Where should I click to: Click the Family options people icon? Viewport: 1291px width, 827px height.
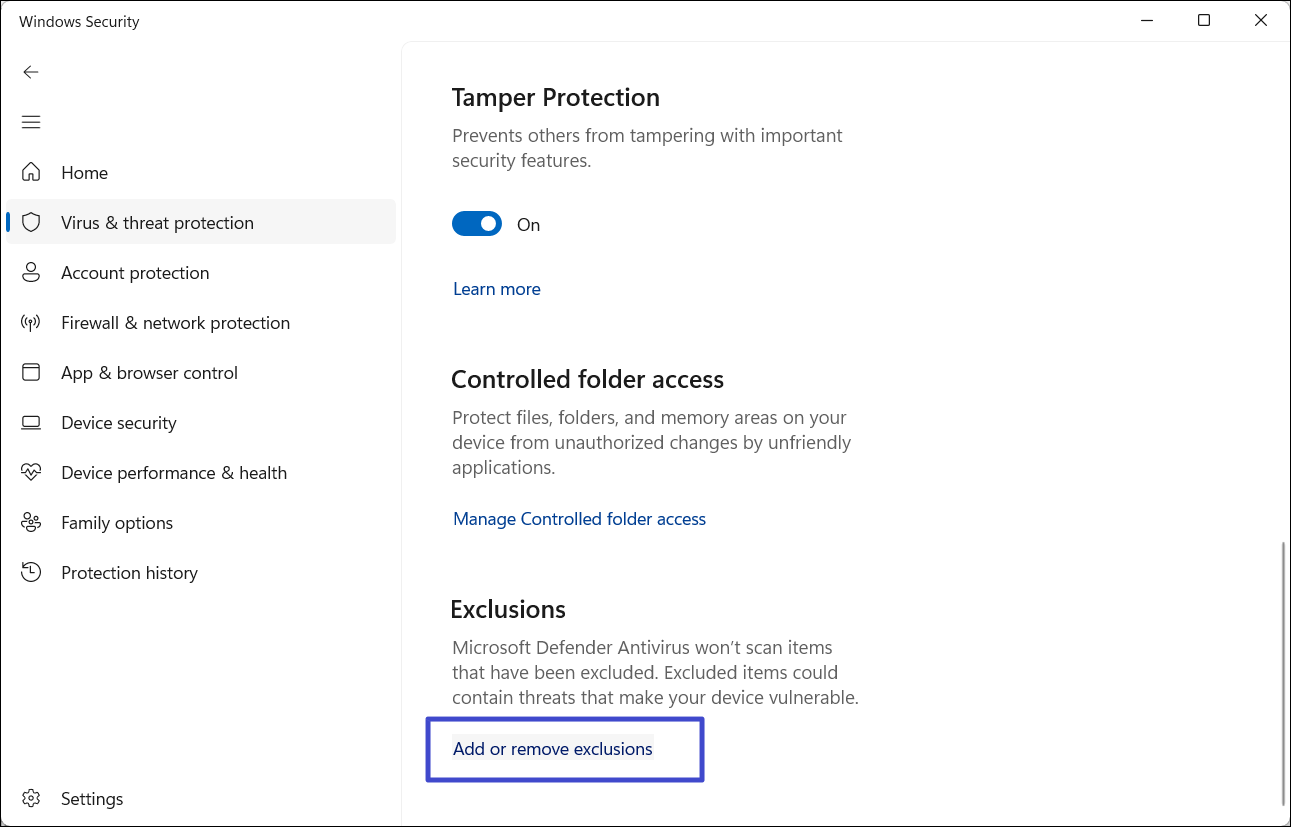click(31, 522)
